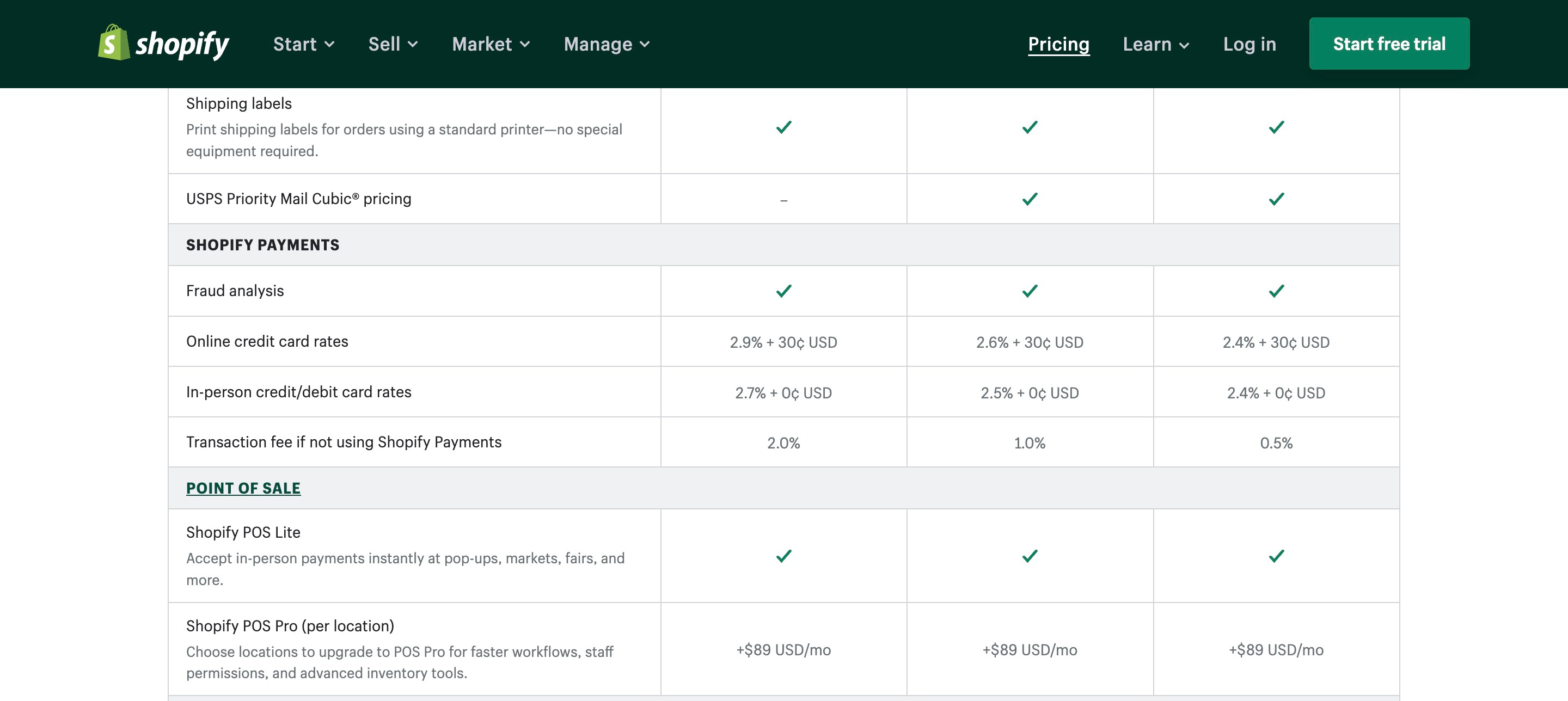Click the Log in link
This screenshot has height=701, width=1568.
coord(1249,45)
